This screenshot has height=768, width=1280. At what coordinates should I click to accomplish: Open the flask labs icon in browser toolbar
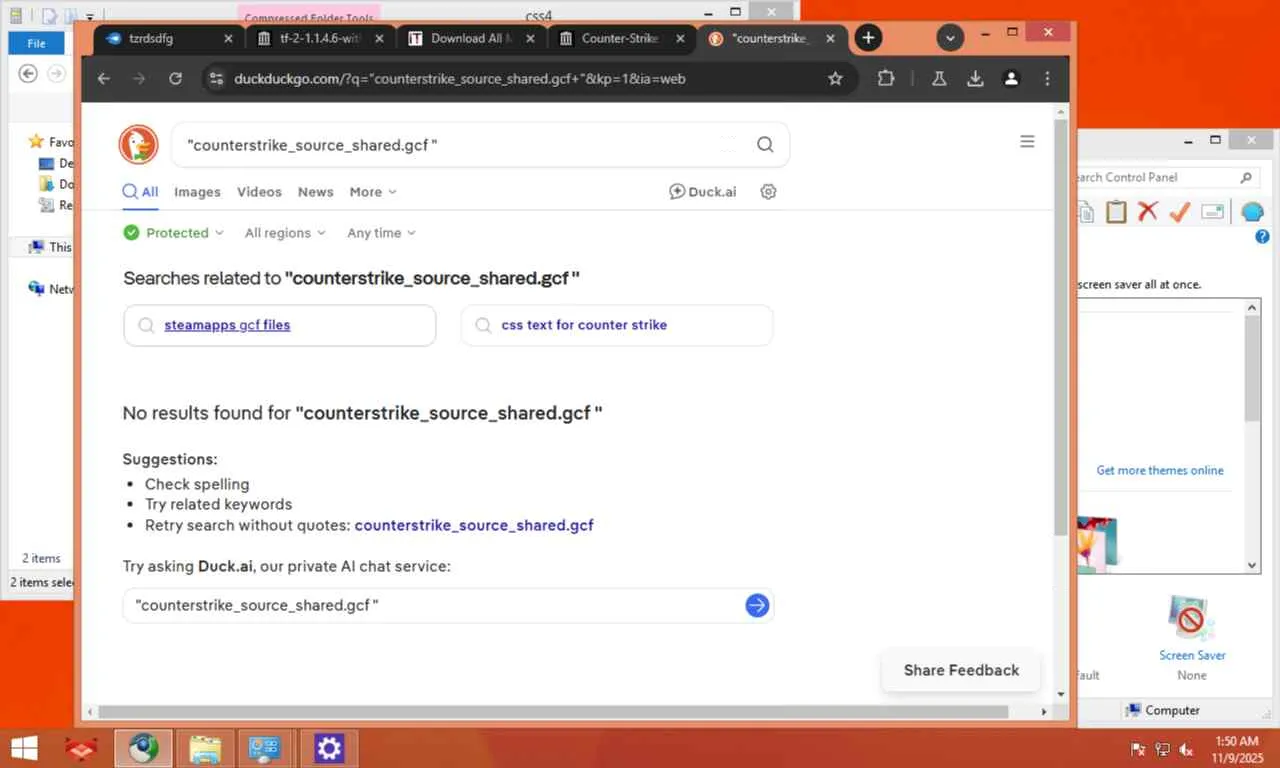[939, 78]
